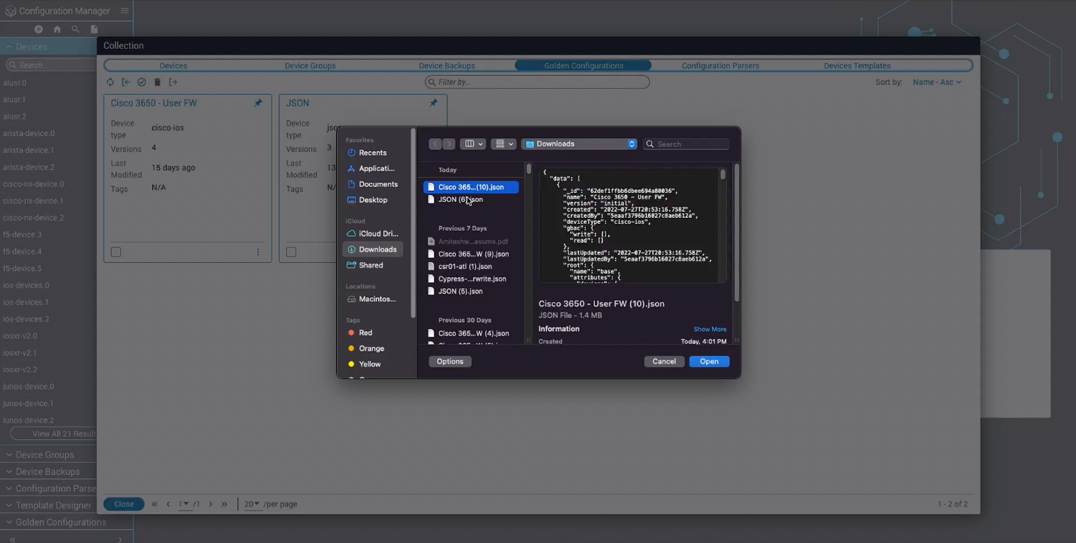Tick the checkbox on the JSON card
The height and width of the screenshot is (543, 1076).
click(x=291, y=252)
